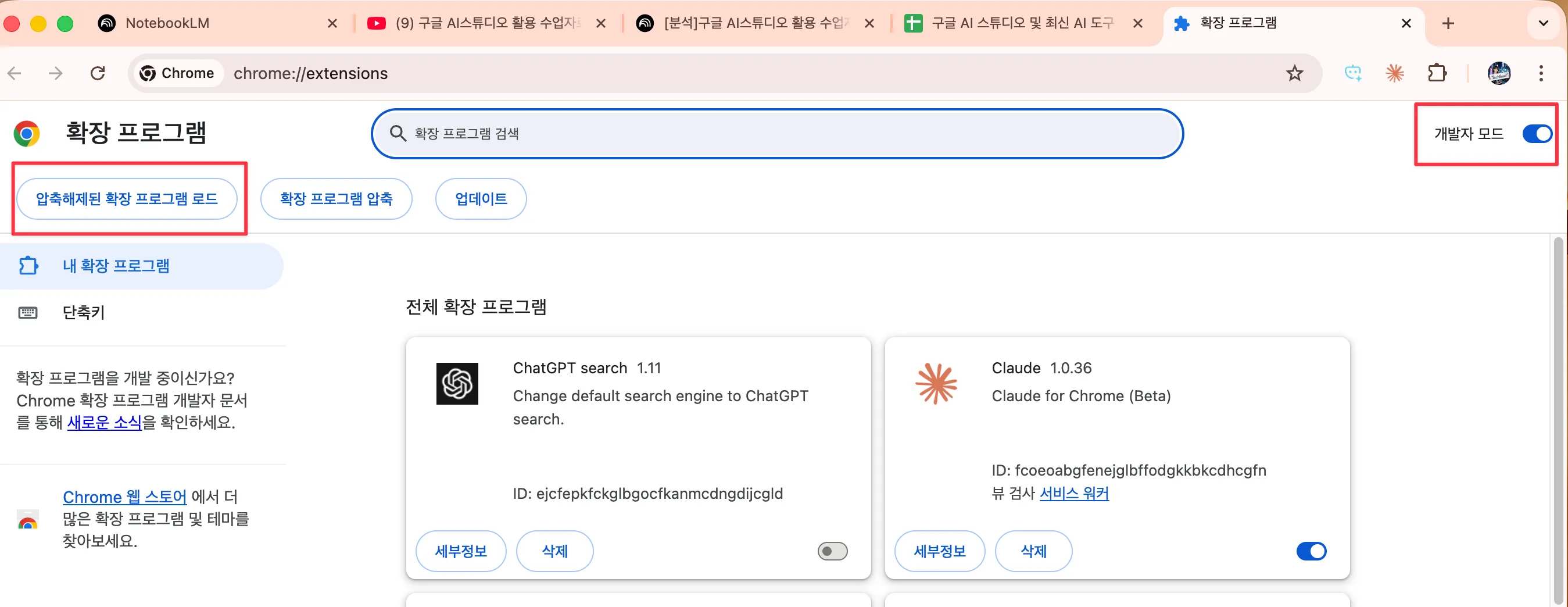Open a new tab with plus button
Image resolution: width=1568 pixels, height=607 pixels.
[x=1448, y=23]
